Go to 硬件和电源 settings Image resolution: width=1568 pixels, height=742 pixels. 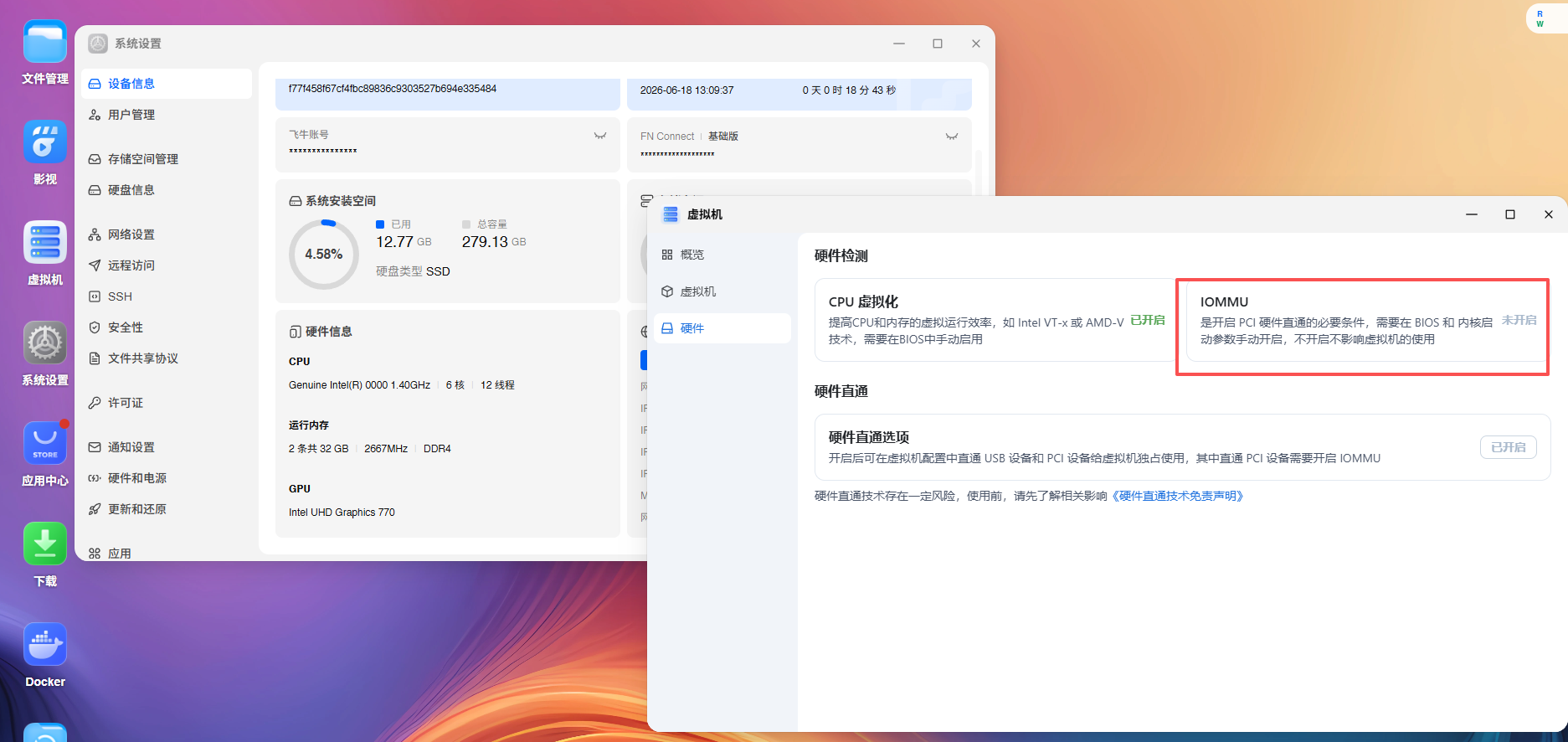pos(167,478)
